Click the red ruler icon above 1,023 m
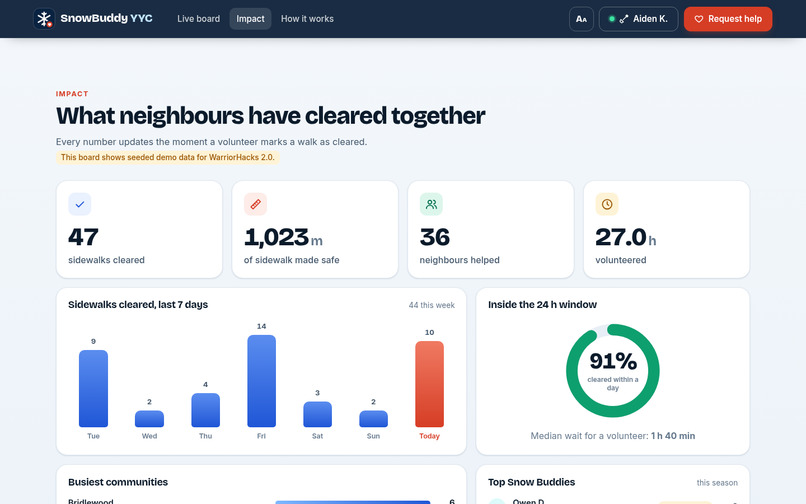Image resolution: width=806 pixels, height=504 pixels. [255, 204]
